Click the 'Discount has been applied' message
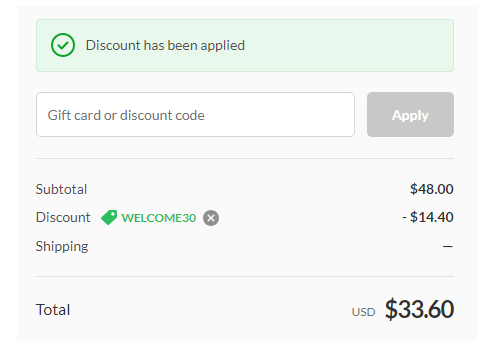The height and width of the screenshot is (361, 500). [165, 45]
